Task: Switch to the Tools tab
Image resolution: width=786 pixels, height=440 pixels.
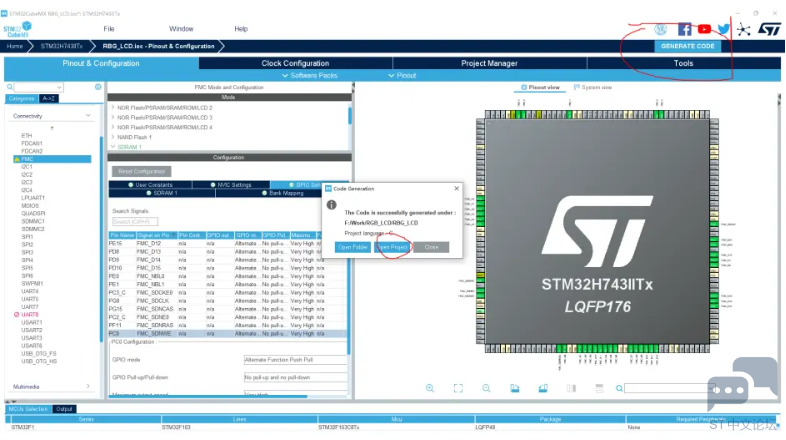Action: (683, 63)
